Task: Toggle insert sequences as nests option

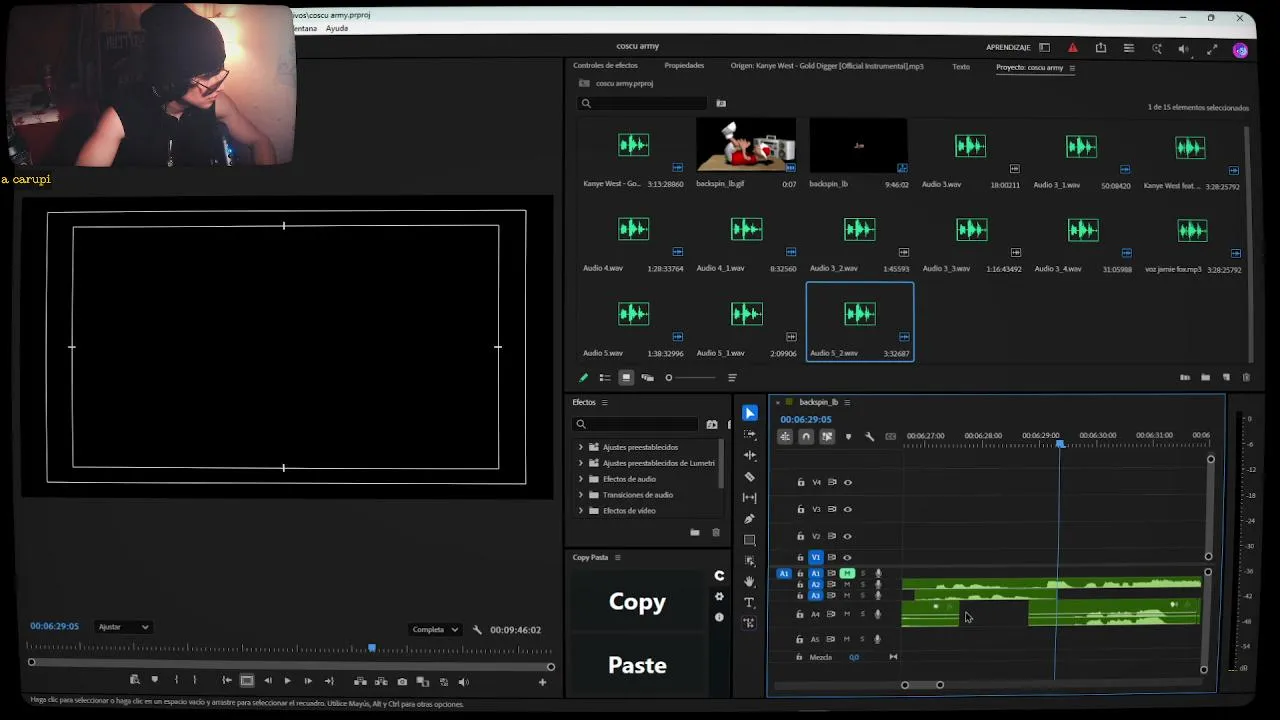Action: [785, 436]
